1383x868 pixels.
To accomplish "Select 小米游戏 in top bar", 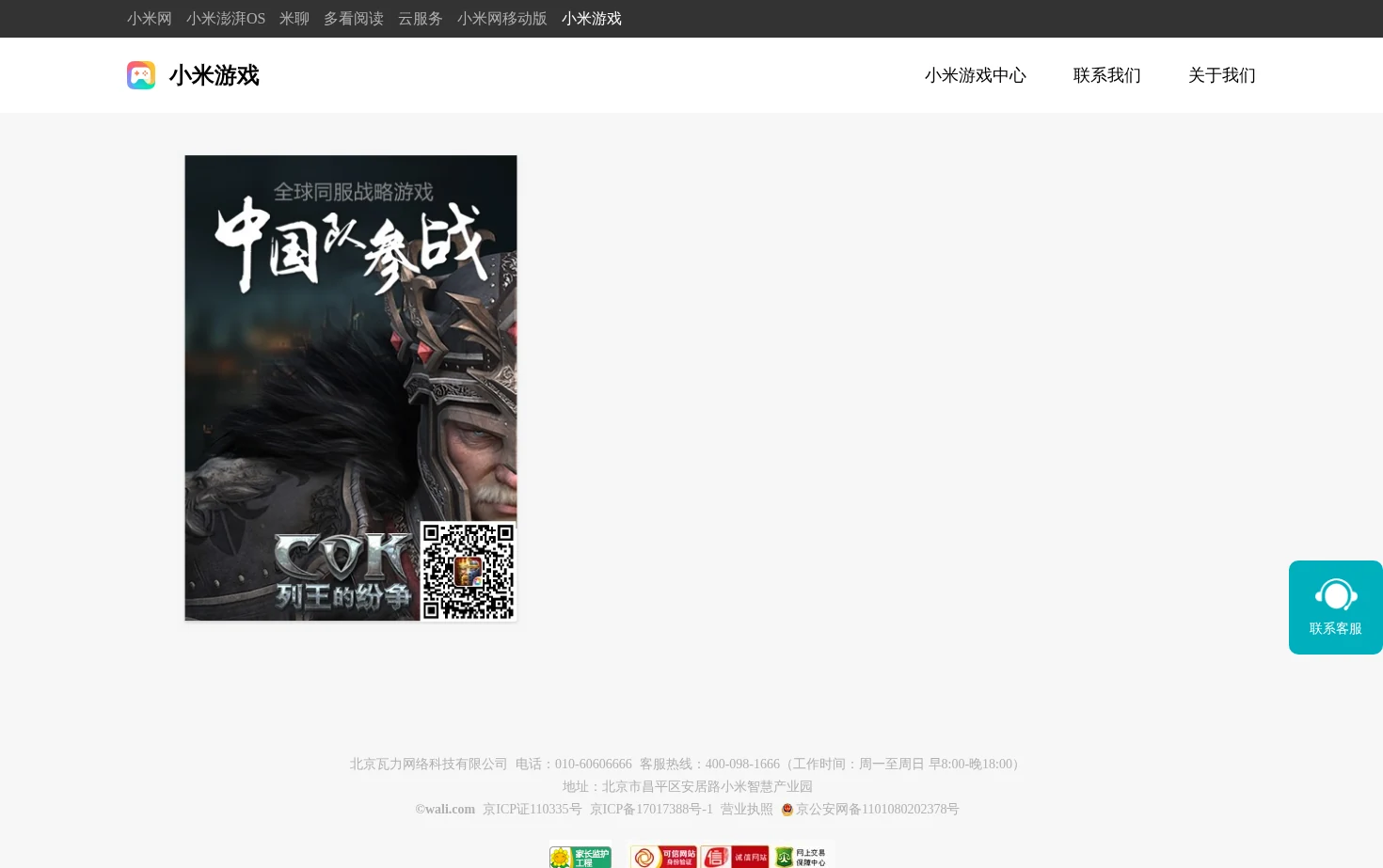I will (592, 19).
